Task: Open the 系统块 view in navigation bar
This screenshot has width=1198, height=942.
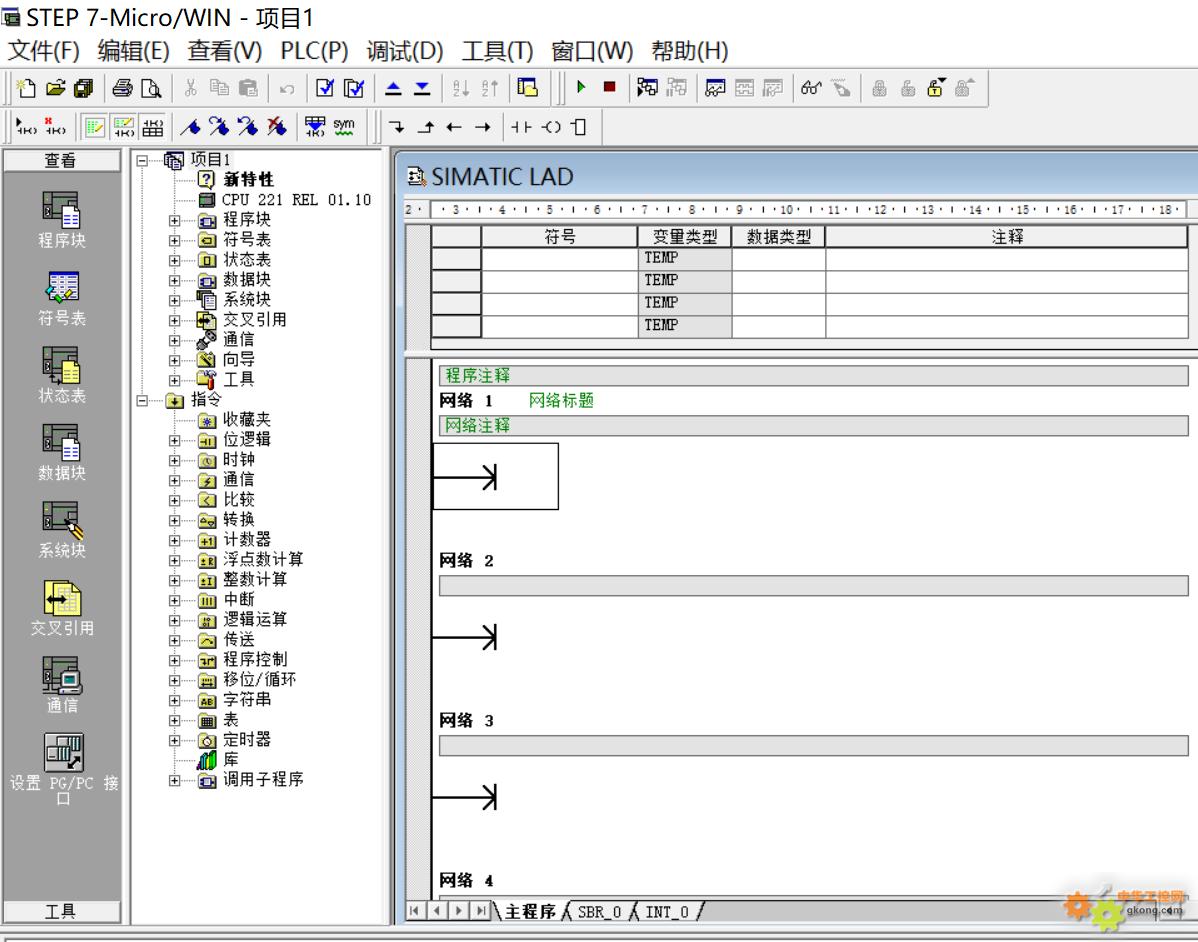Action: (x=61, y=530)
